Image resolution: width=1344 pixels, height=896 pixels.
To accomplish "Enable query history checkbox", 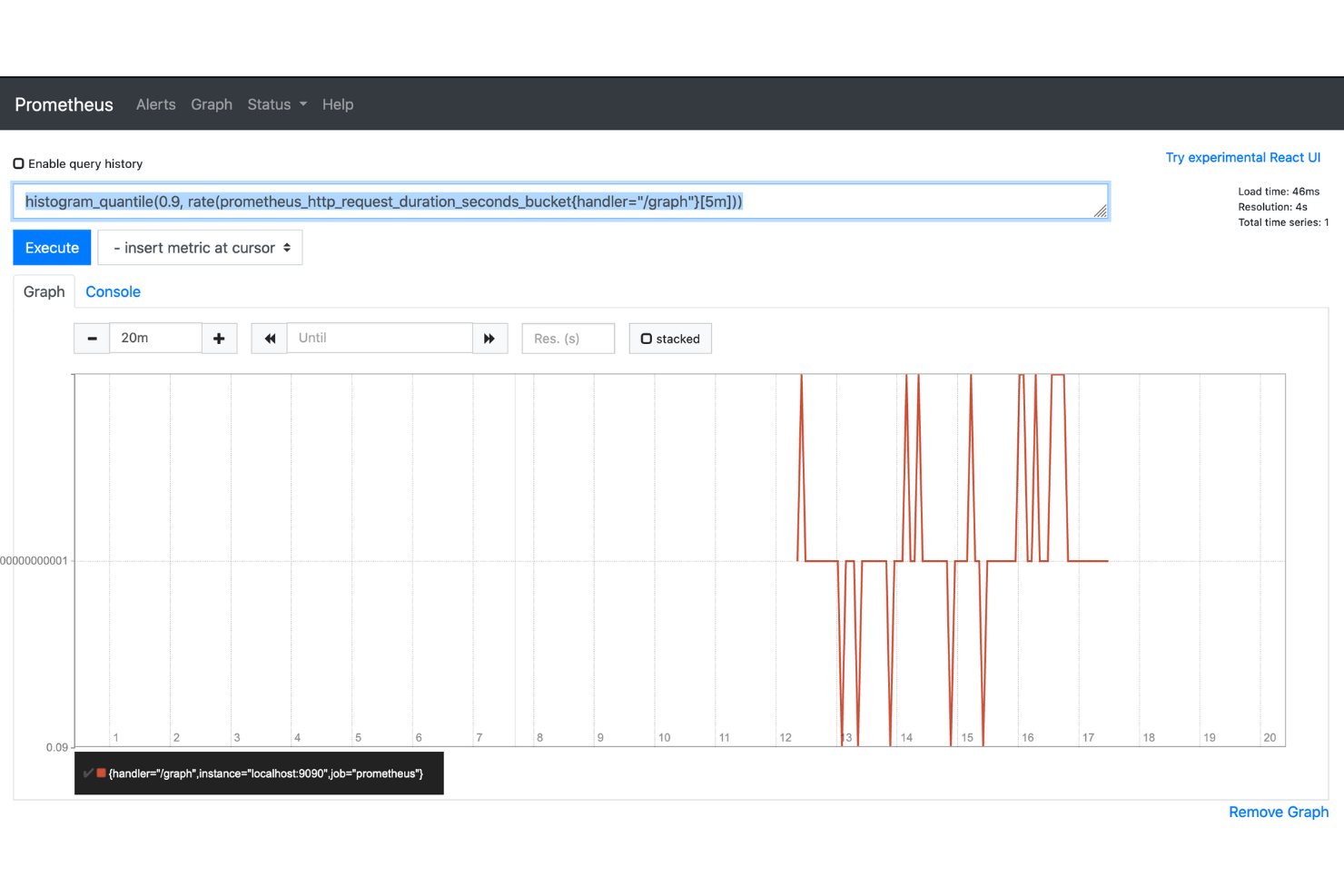I will [18, 163].
